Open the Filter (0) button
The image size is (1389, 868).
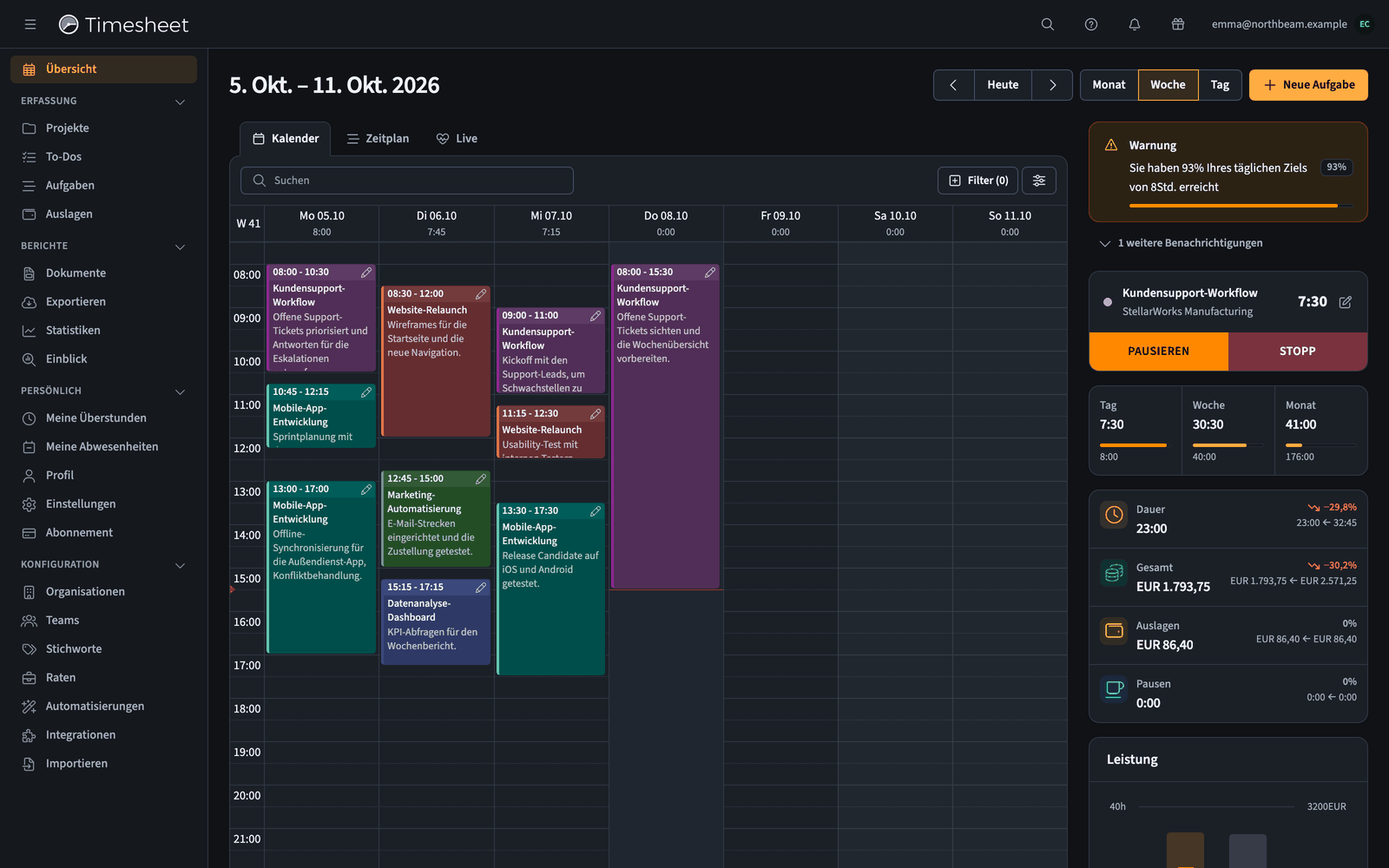pyautogui.click(x=978, y=181)
